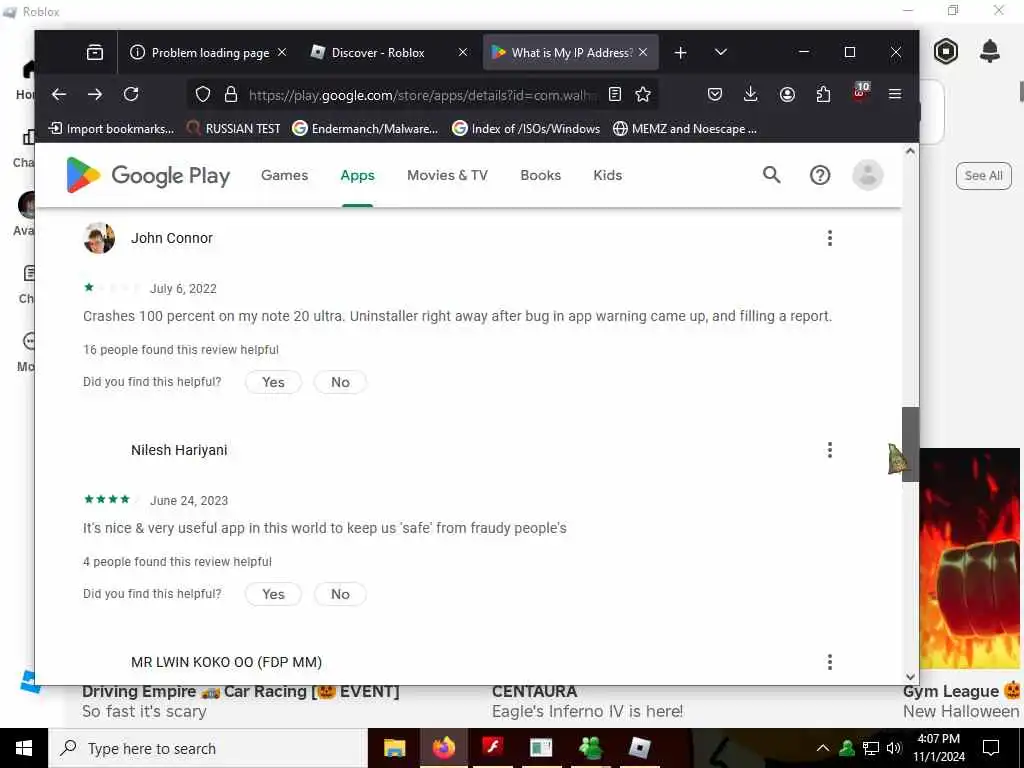Open the extension with badge 10
This screenshot has height=768, width=1024.
(861, 93)
